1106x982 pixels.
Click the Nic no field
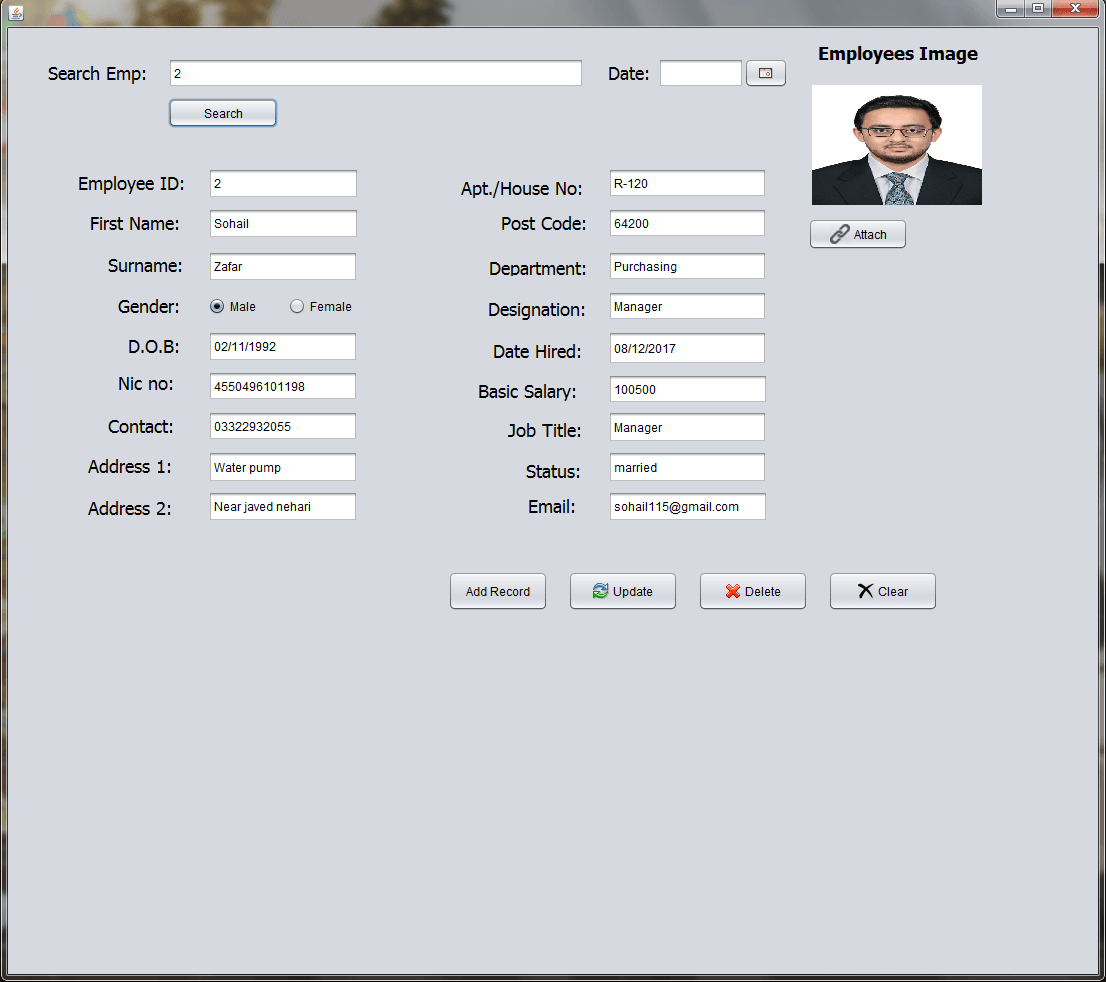pos(283,386)
